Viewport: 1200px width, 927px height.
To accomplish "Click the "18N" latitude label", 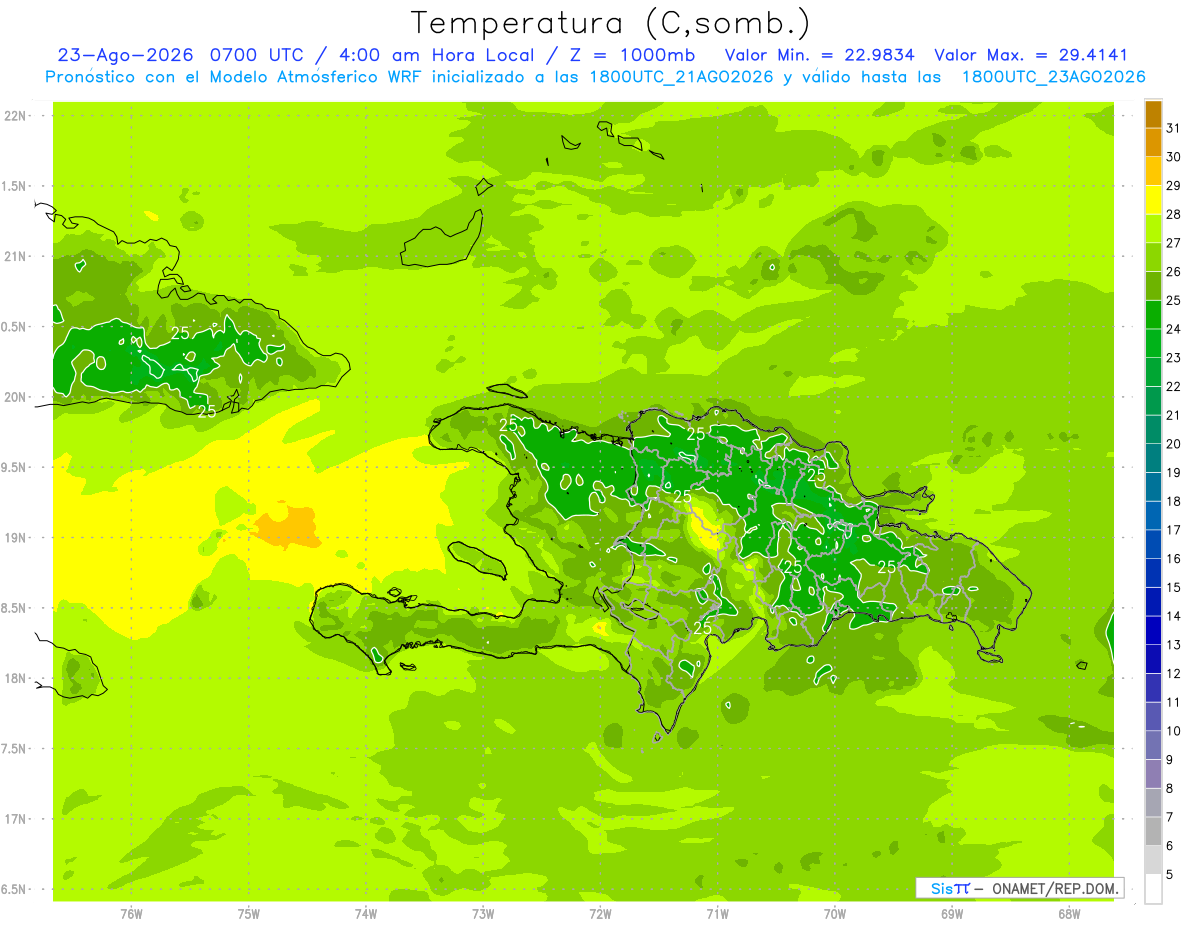I will coord(14,678).
